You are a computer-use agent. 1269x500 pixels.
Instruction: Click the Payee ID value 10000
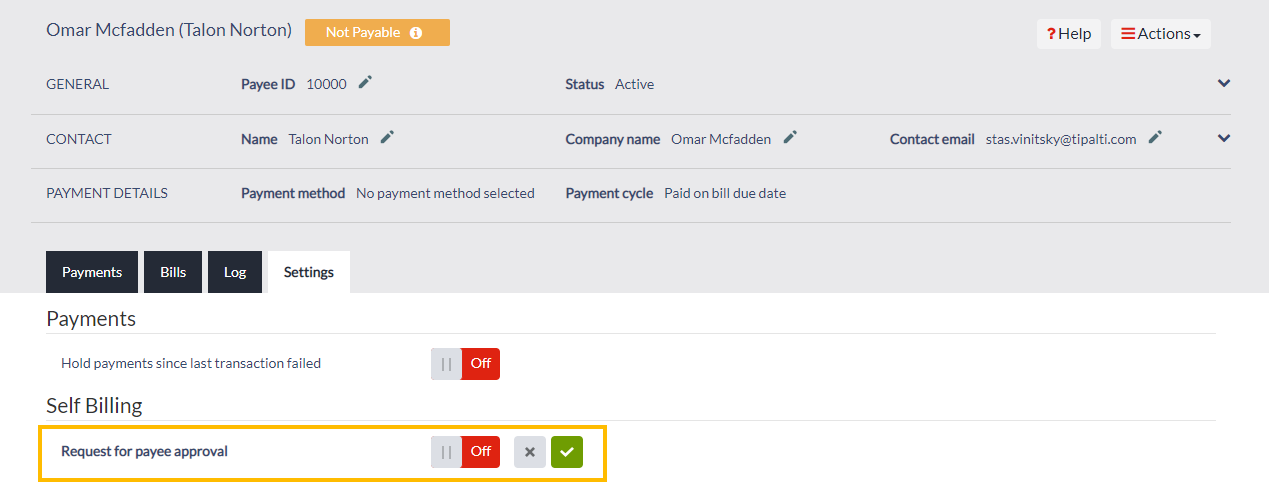click(327, 84)
